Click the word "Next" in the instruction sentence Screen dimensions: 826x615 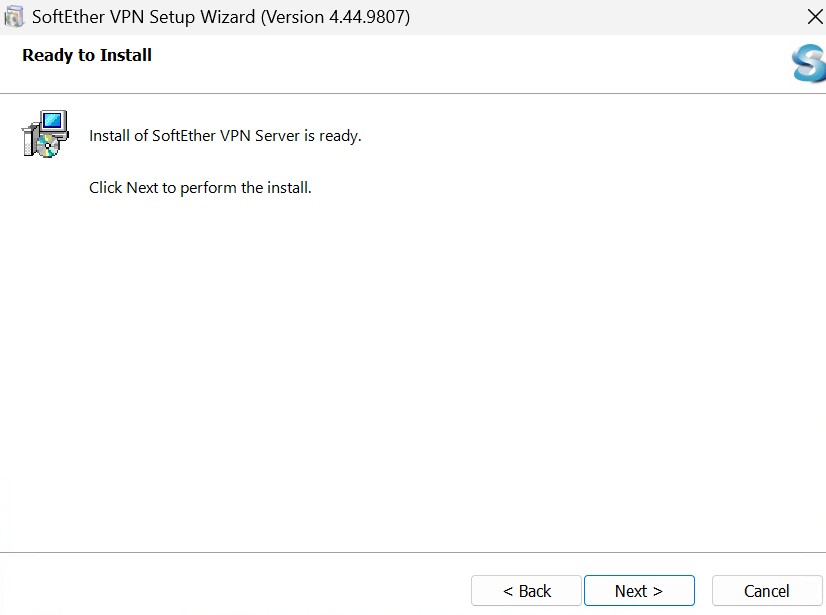point(142,188)
